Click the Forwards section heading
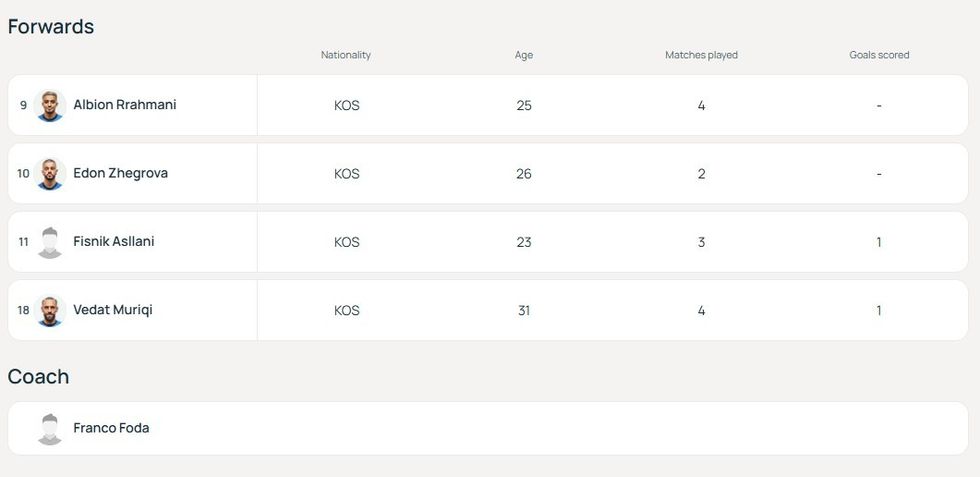The width and height of the screenshot is (980, 477). click(51, 27)
